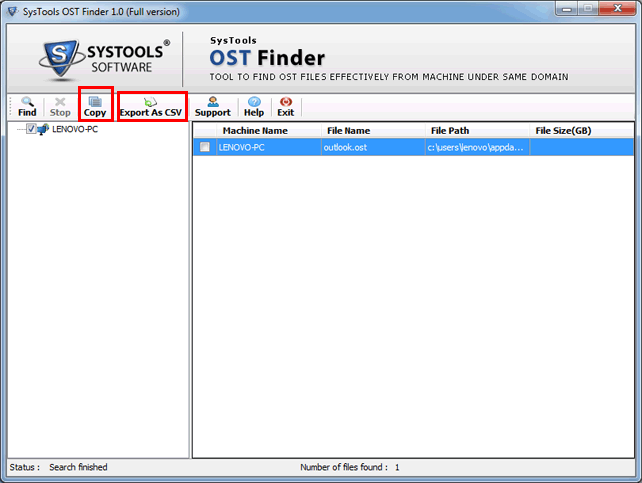
Task: Click 'Number of files found' status entry
Action: click(350, 467)
